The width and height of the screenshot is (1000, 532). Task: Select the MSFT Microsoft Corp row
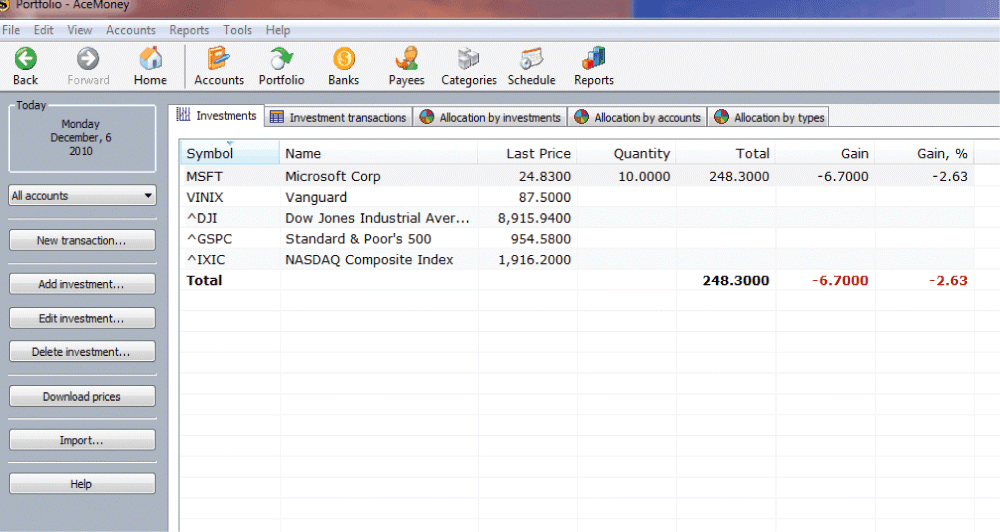point(332,177)
